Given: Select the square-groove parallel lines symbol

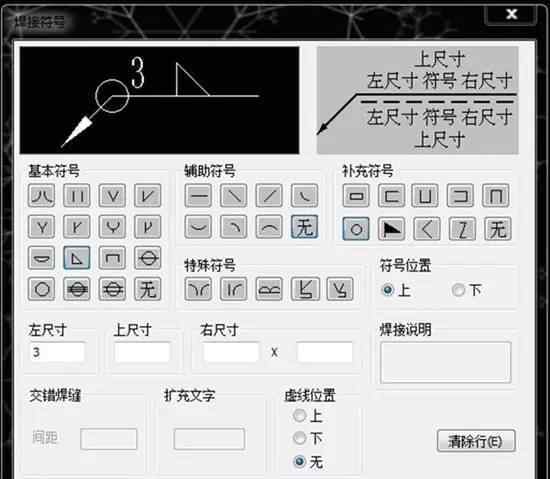Looking at the screenshot, I should pyautogui.click(x=77, y=195).
